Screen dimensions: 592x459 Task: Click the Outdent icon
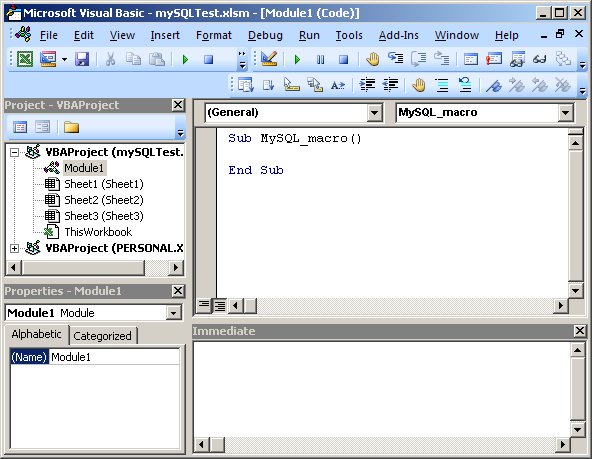point(390,85)
